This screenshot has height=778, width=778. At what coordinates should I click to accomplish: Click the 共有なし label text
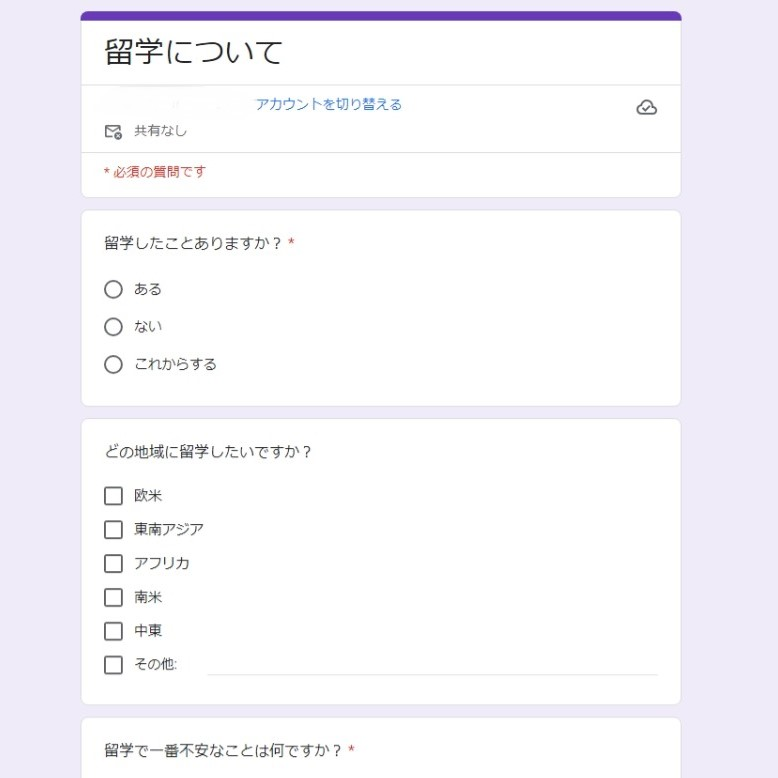(x=160, y=131)
